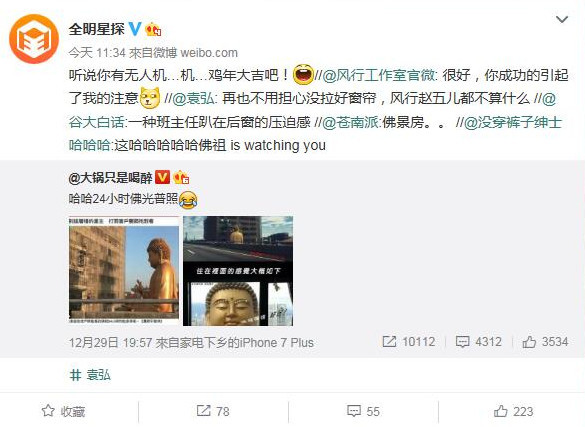Open the @风行工作室官微 profile mention

pos(378,76)
